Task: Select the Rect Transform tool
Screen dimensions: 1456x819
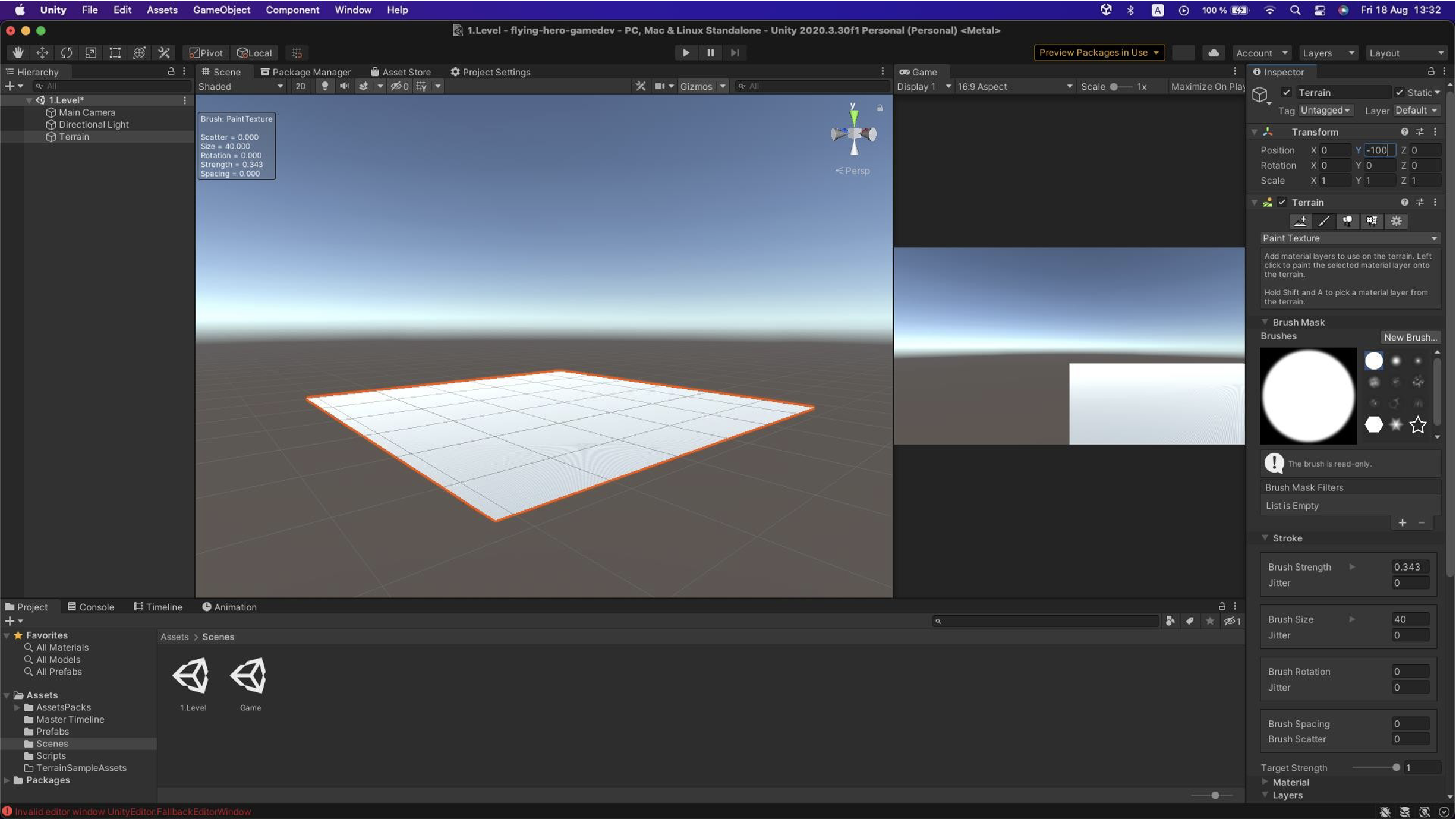Action: (x=115, y=53)
